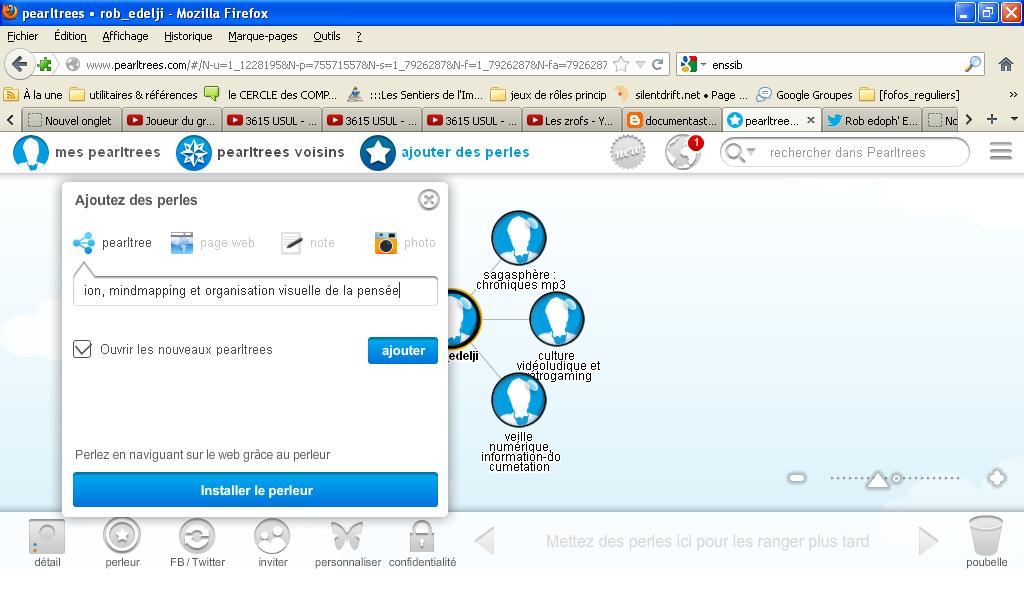Open the Édition menu
1024x600 pixels.
pos(70,37)
